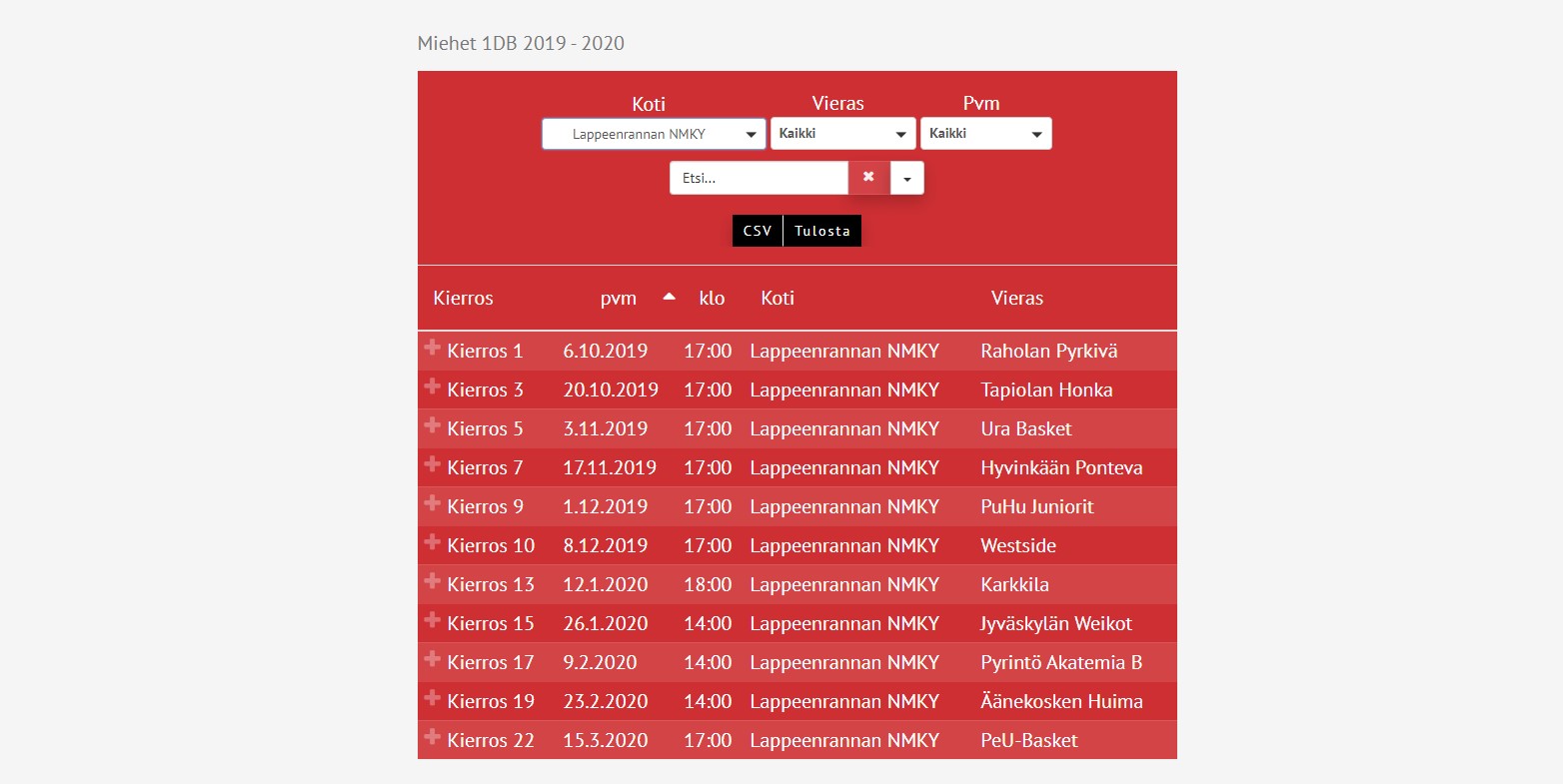Screen dimensions: 1563x784
Task: Select the Pyrintö Akatemia B cell
Action: (1061, 663)
